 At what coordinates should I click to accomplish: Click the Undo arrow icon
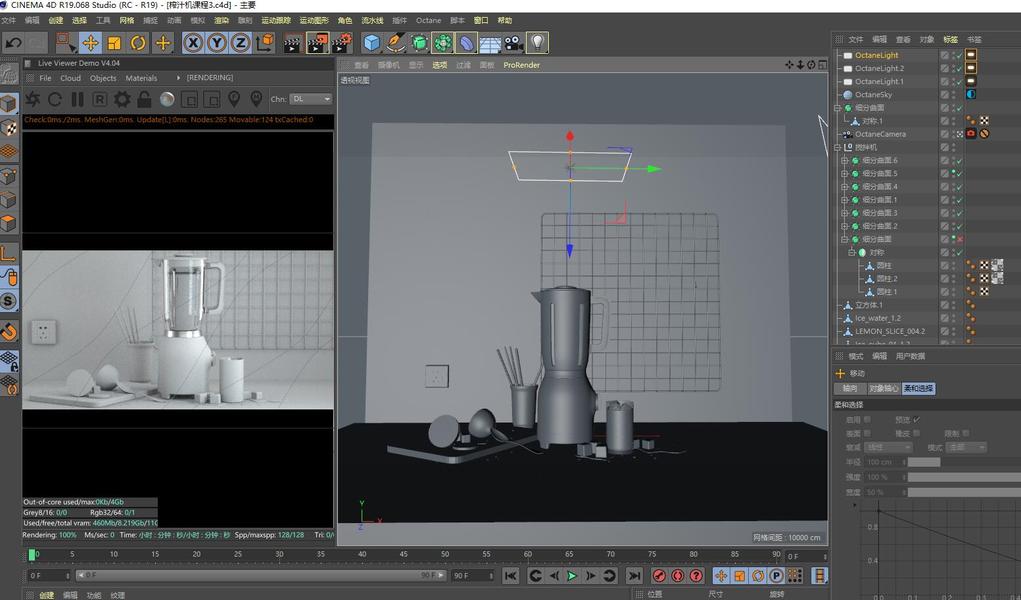click(13, 43)
